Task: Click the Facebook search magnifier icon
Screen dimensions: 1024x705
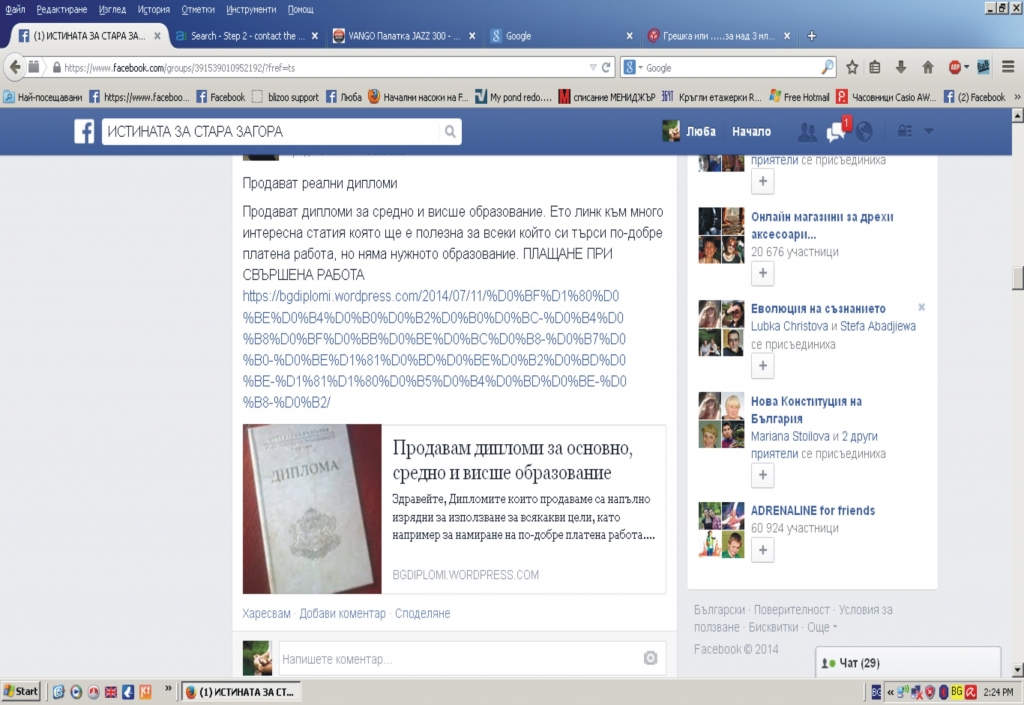Action: click(x=450, y=132)
